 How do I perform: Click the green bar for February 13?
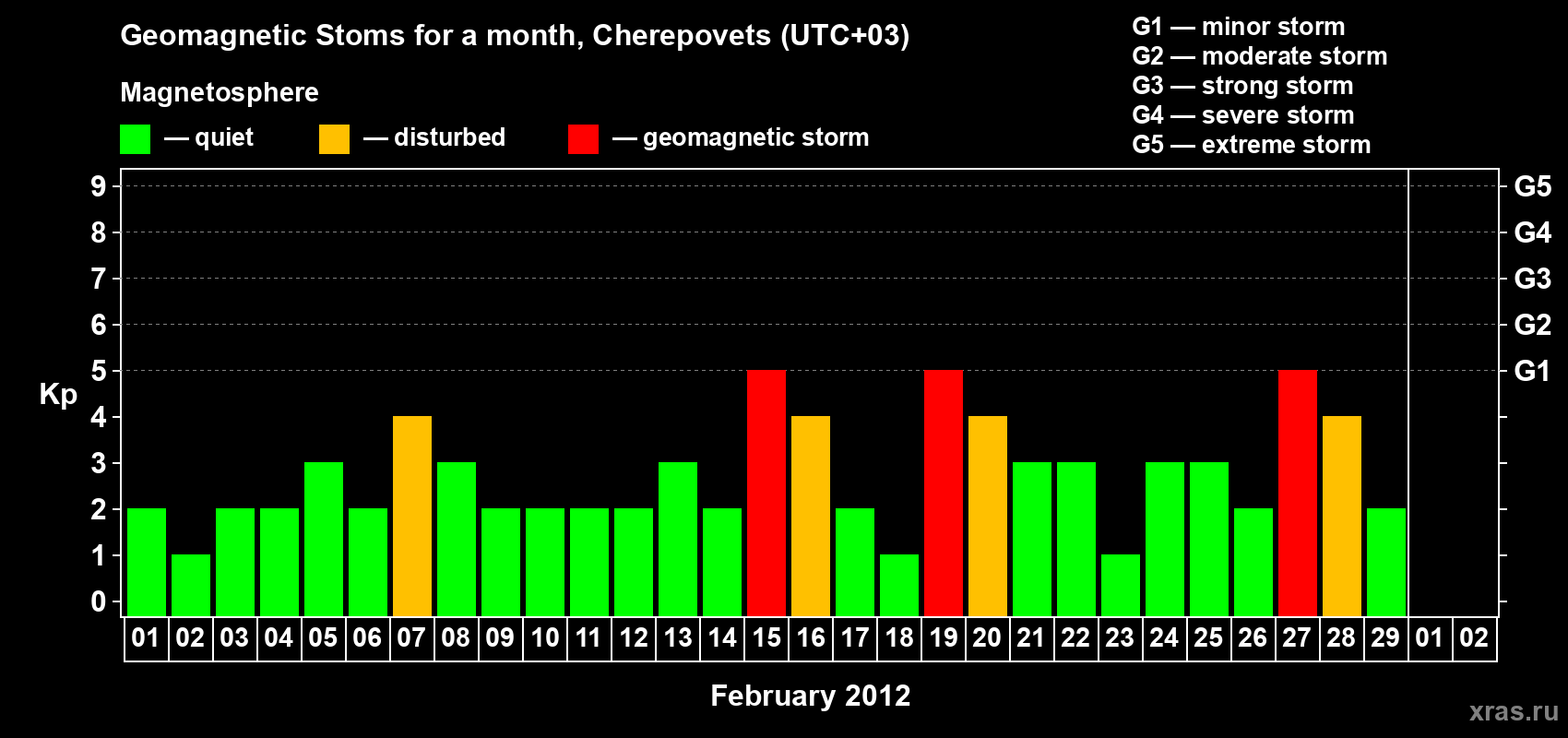pos(678,540)
